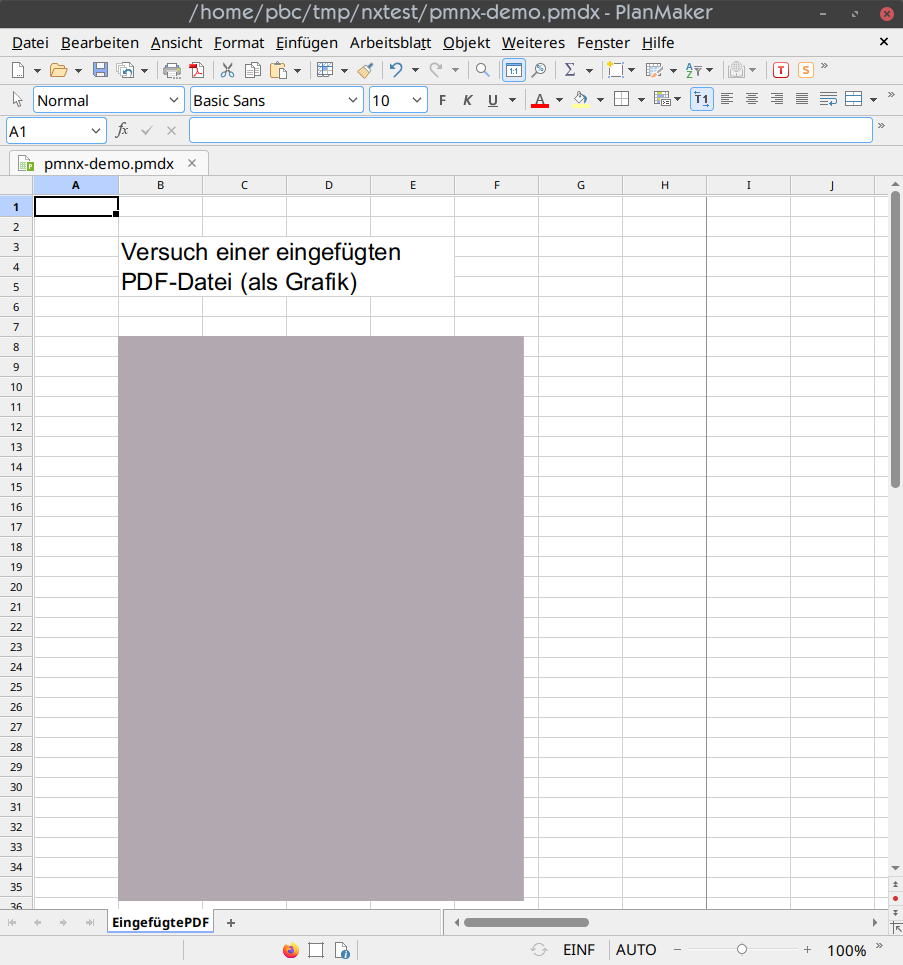Click the merge cells icon

pyautogui.click(x=853, y=99)
